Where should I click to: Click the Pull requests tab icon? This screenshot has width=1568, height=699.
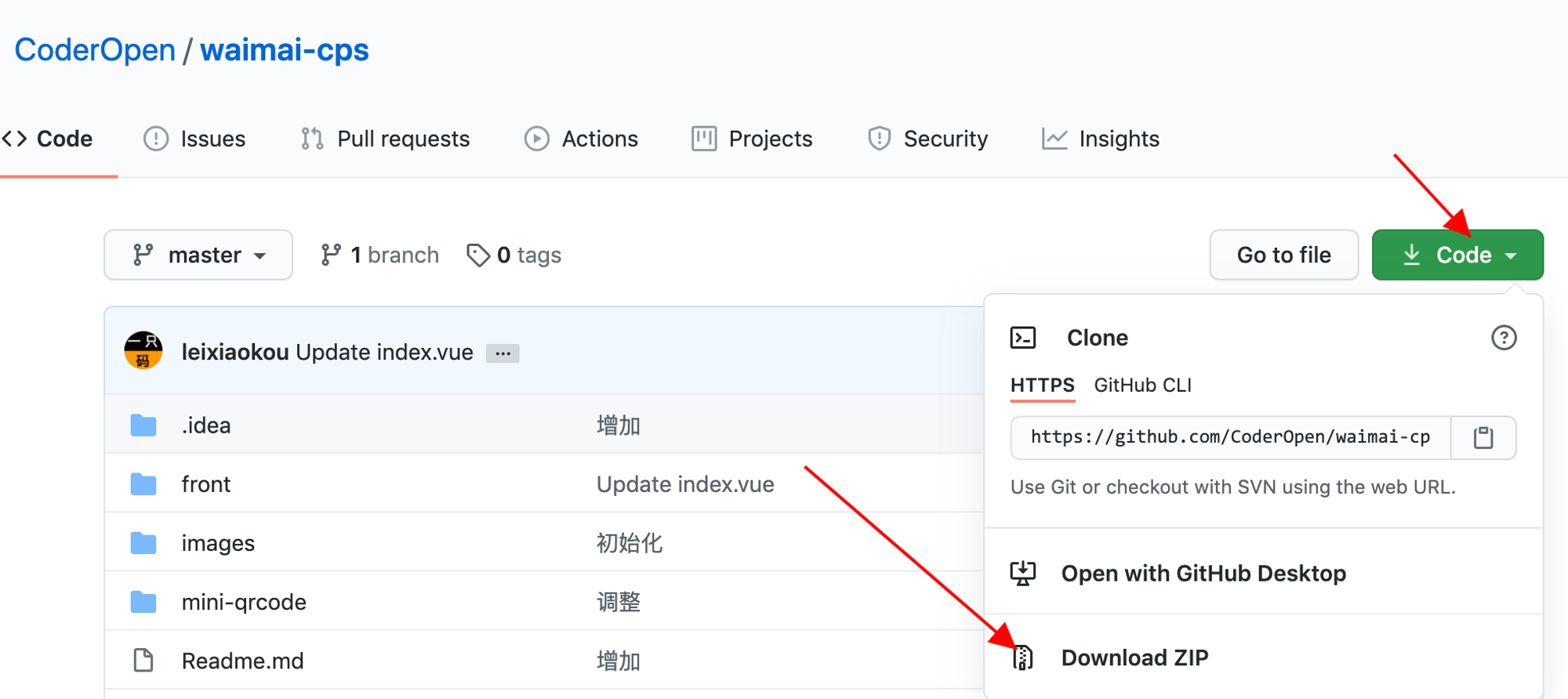[312, 139]
